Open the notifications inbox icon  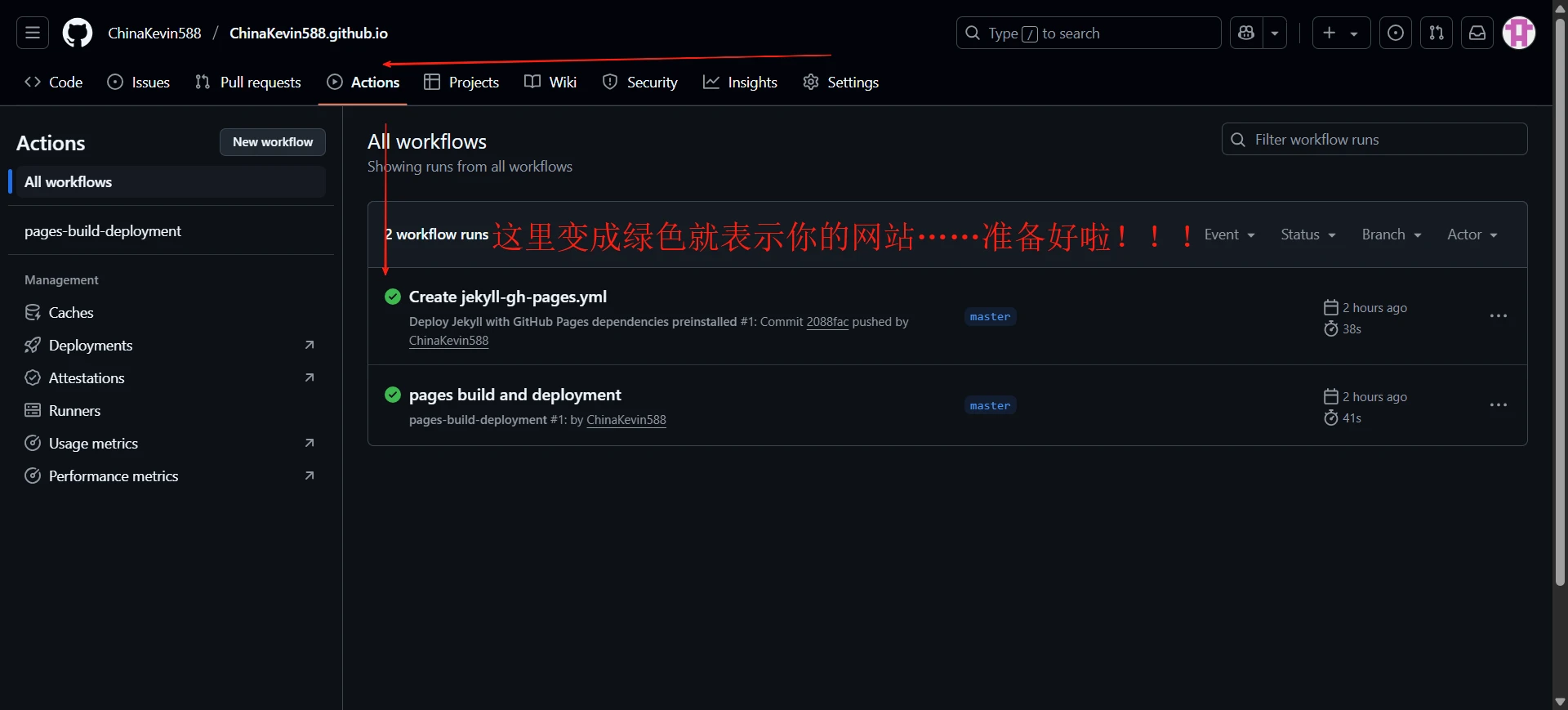tap(1477, 33)
